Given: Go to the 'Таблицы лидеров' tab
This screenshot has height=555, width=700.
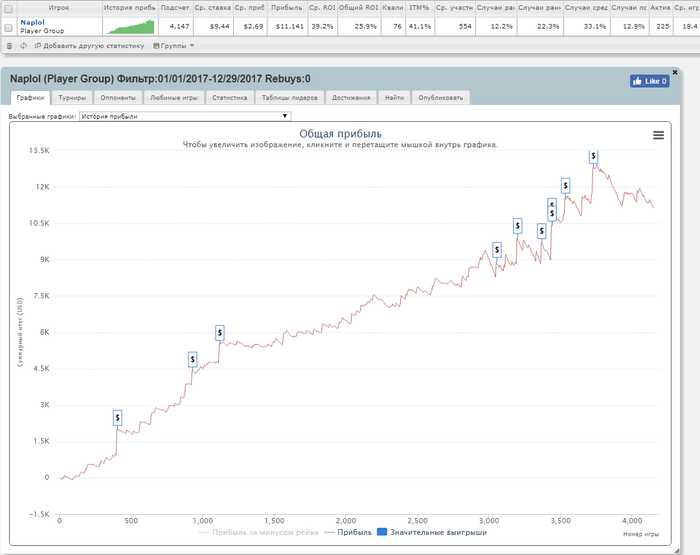Looking at the screenshot, I should click(x=289, y=98).
